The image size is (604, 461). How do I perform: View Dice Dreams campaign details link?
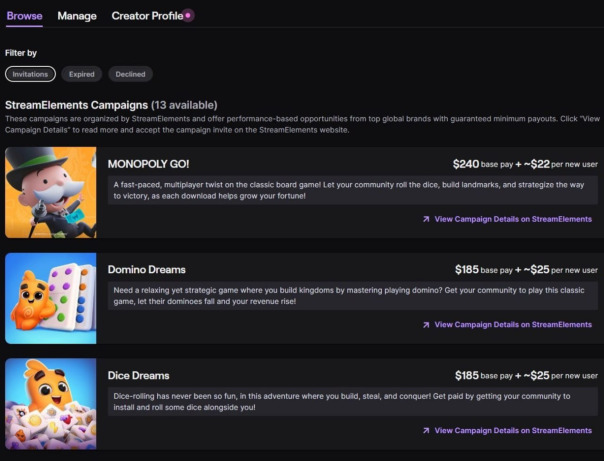pyautogui.click(x=513, y=431)
